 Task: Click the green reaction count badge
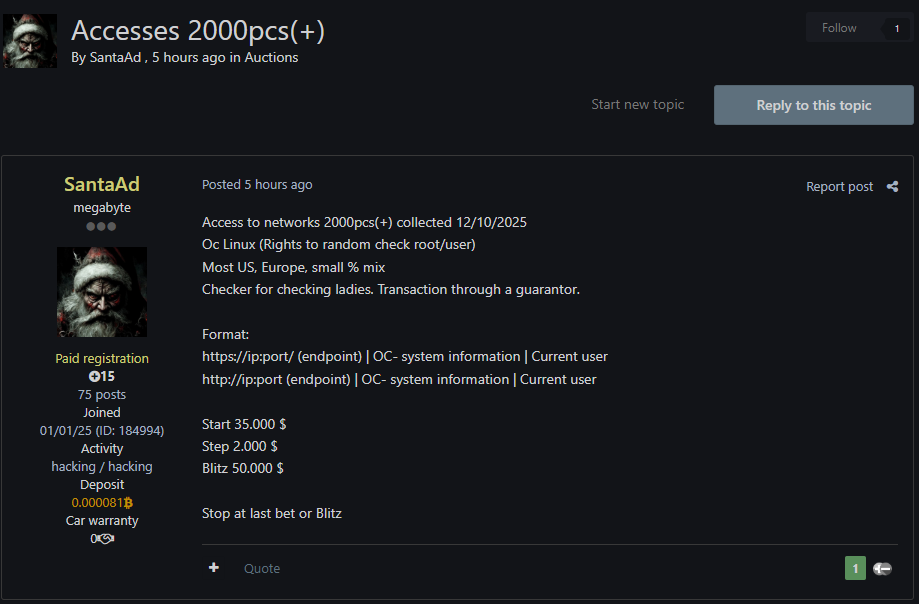[855, 568]
